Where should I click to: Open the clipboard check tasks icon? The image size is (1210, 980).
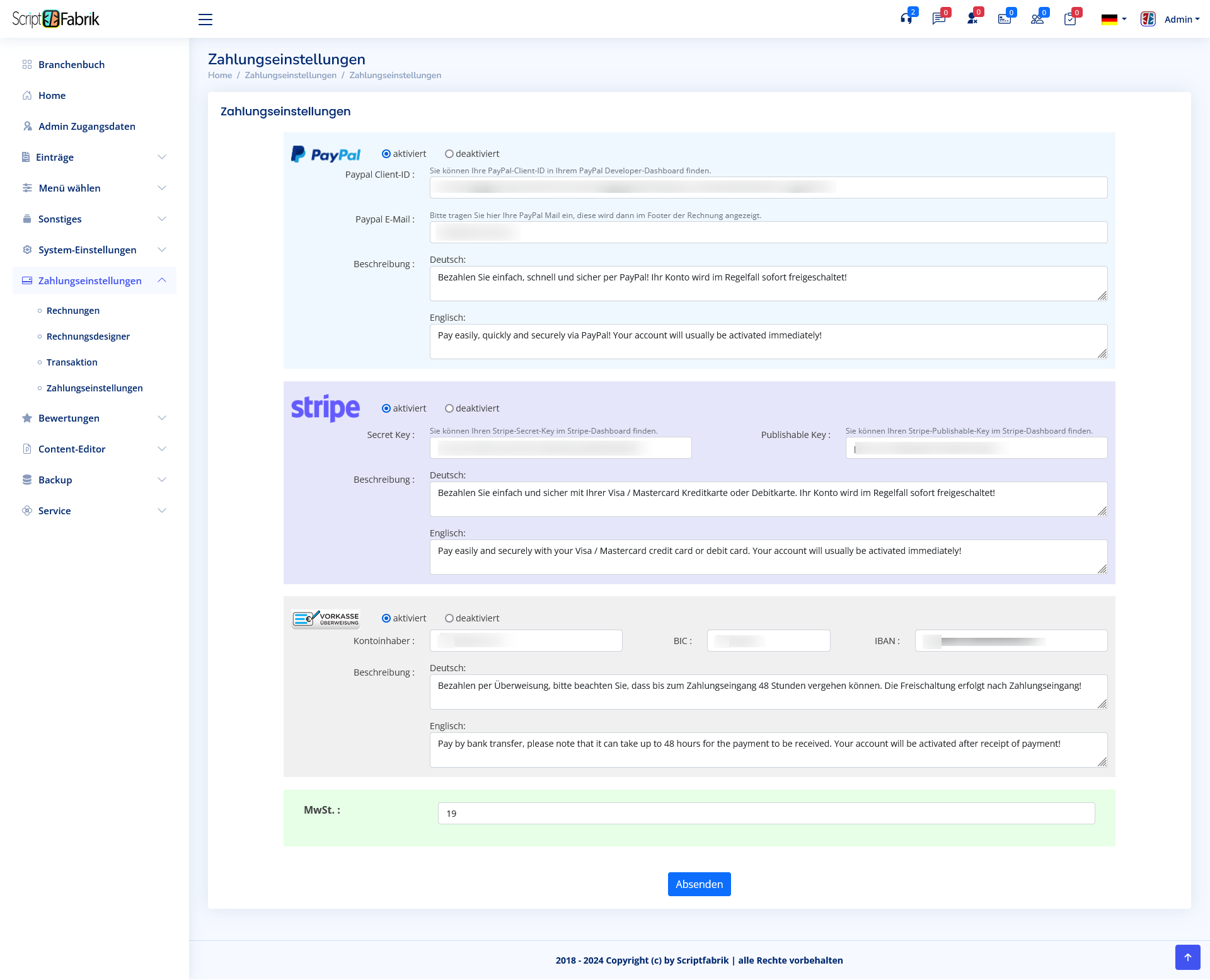[1070, 19]
